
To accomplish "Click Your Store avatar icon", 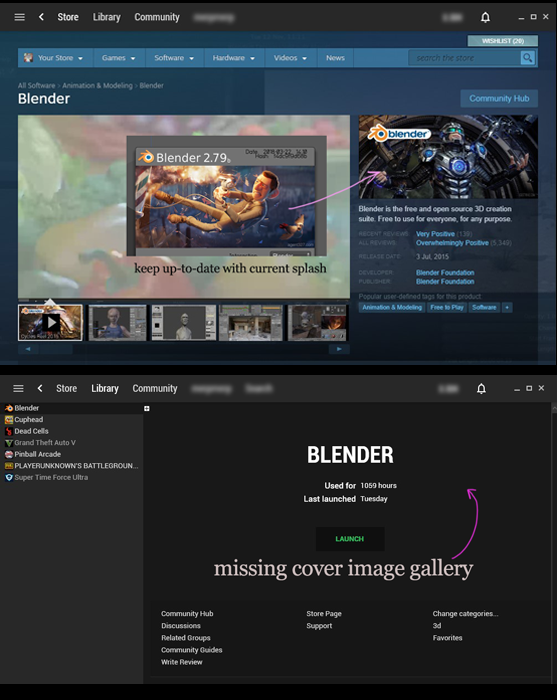I will pyautogui.click(x=29, y=58).
